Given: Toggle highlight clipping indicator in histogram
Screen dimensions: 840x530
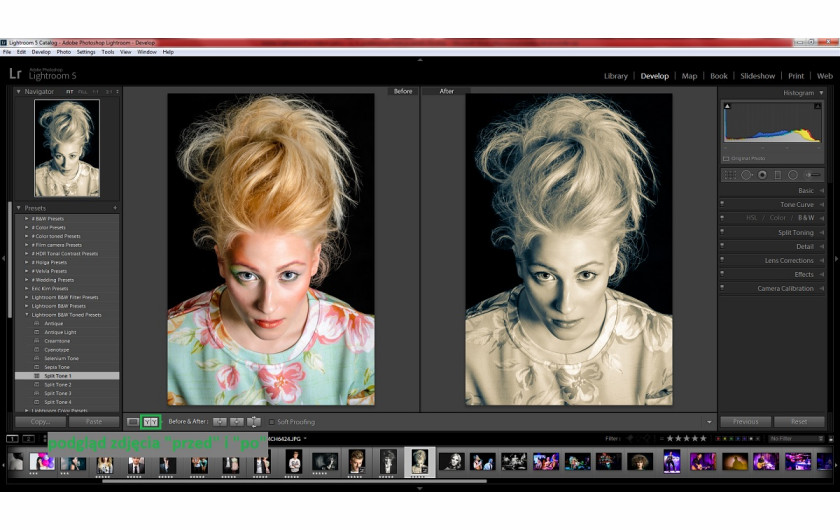Looking at the screenshot, I should (818, 106).
